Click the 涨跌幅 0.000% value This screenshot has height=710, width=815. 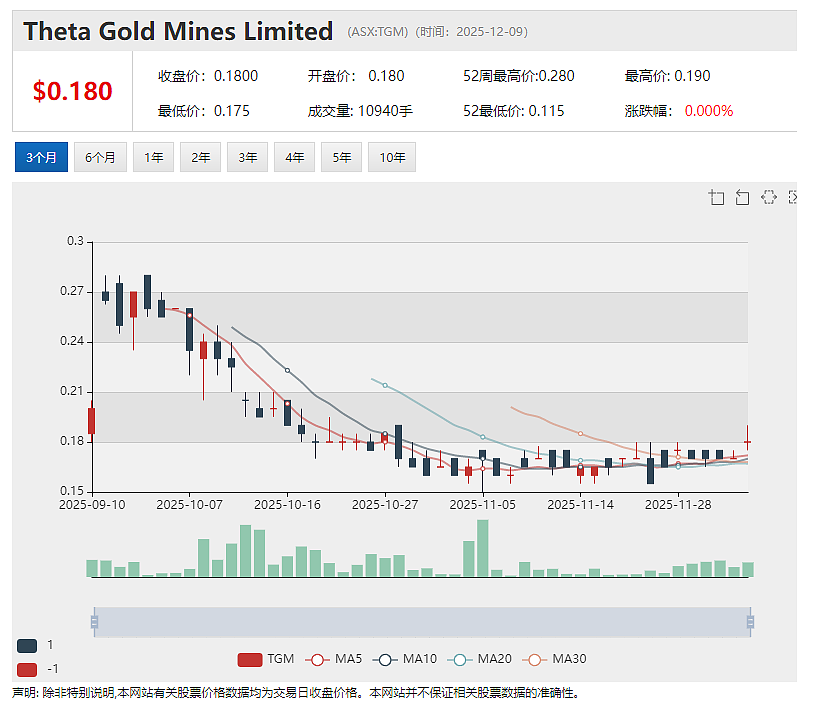(679, 111)
